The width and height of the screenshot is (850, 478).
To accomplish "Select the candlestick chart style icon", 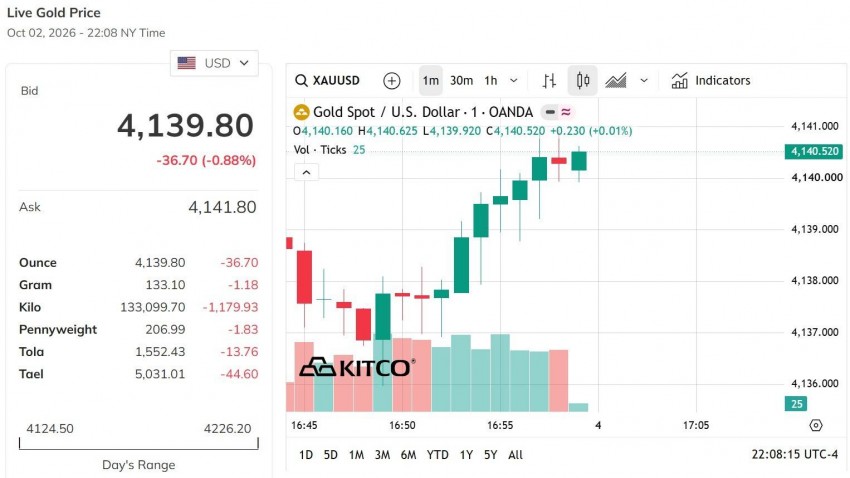I will pos(583,81).
